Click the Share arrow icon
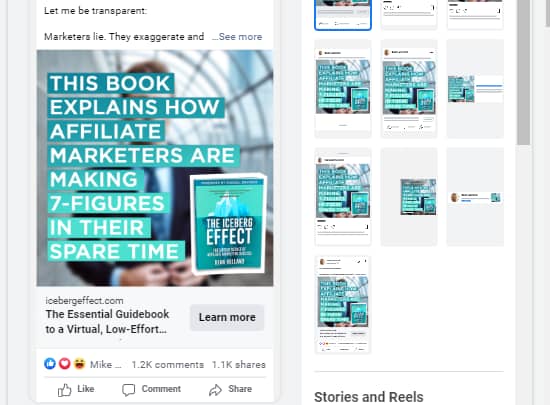 [215, 390]
